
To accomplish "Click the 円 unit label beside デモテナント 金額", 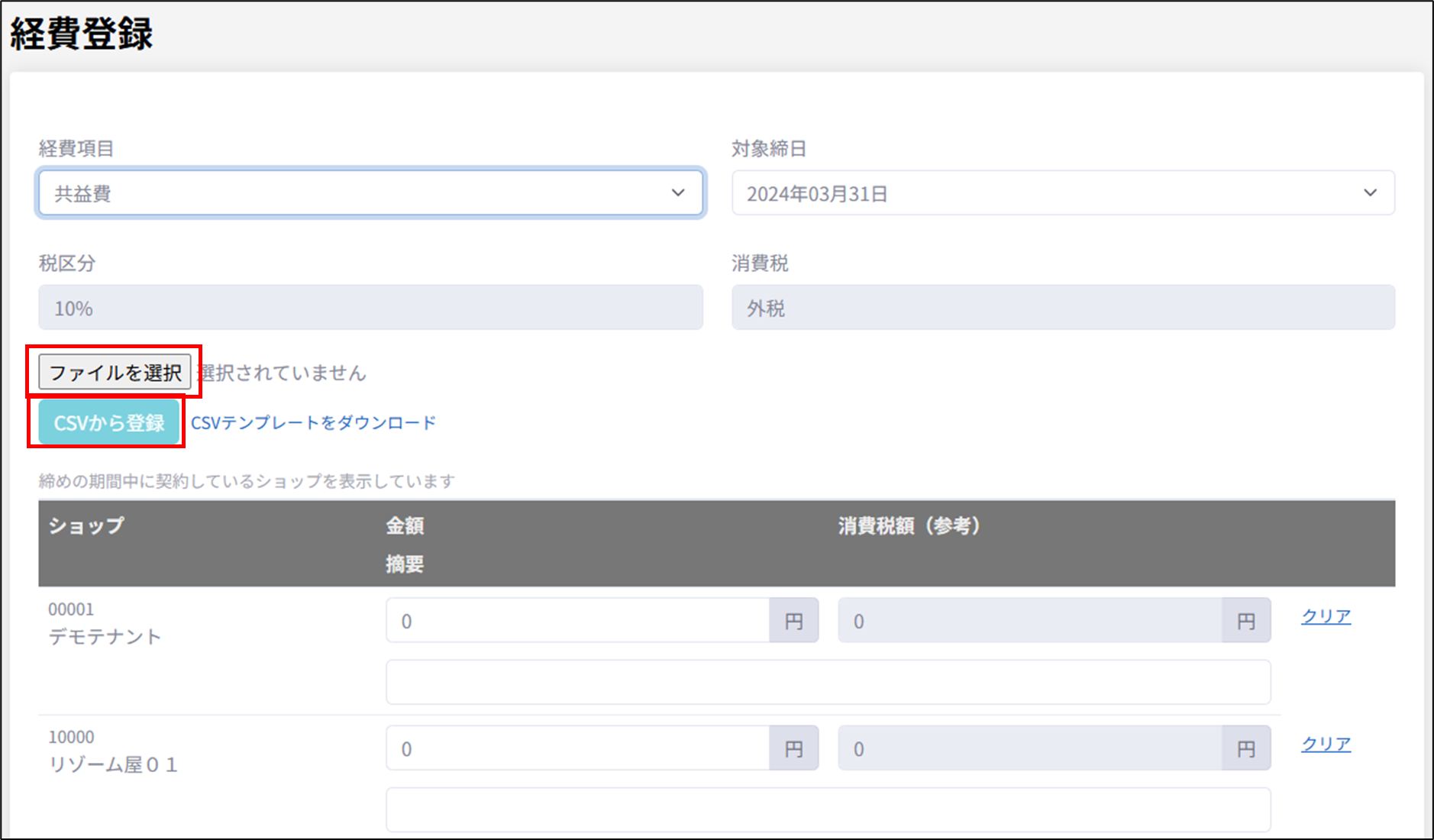I will [x=794, y=621].
